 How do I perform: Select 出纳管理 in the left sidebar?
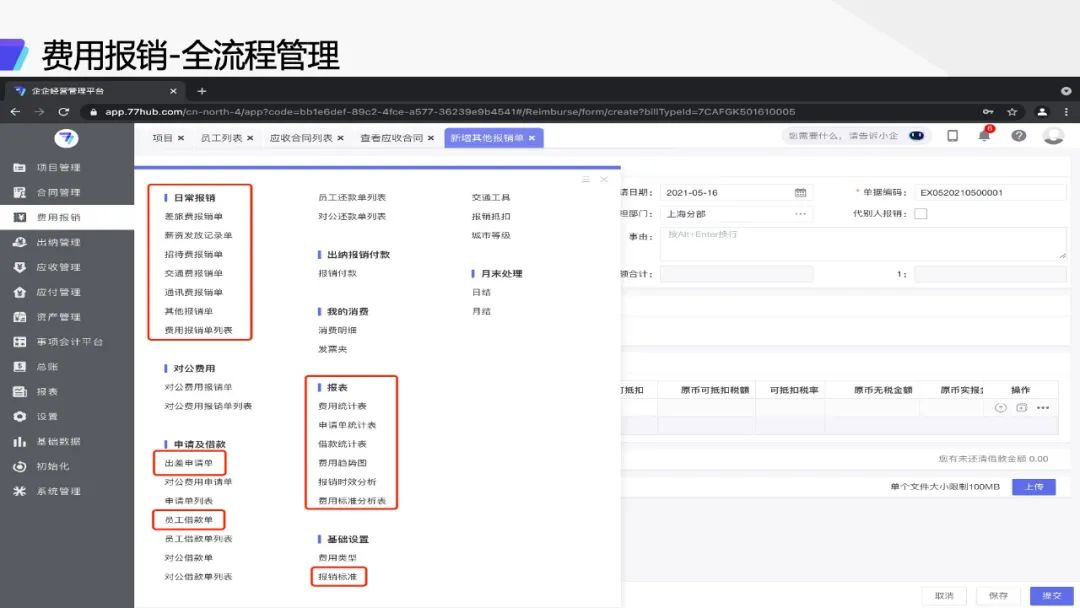pyautogui.click(x=58, y=242)
